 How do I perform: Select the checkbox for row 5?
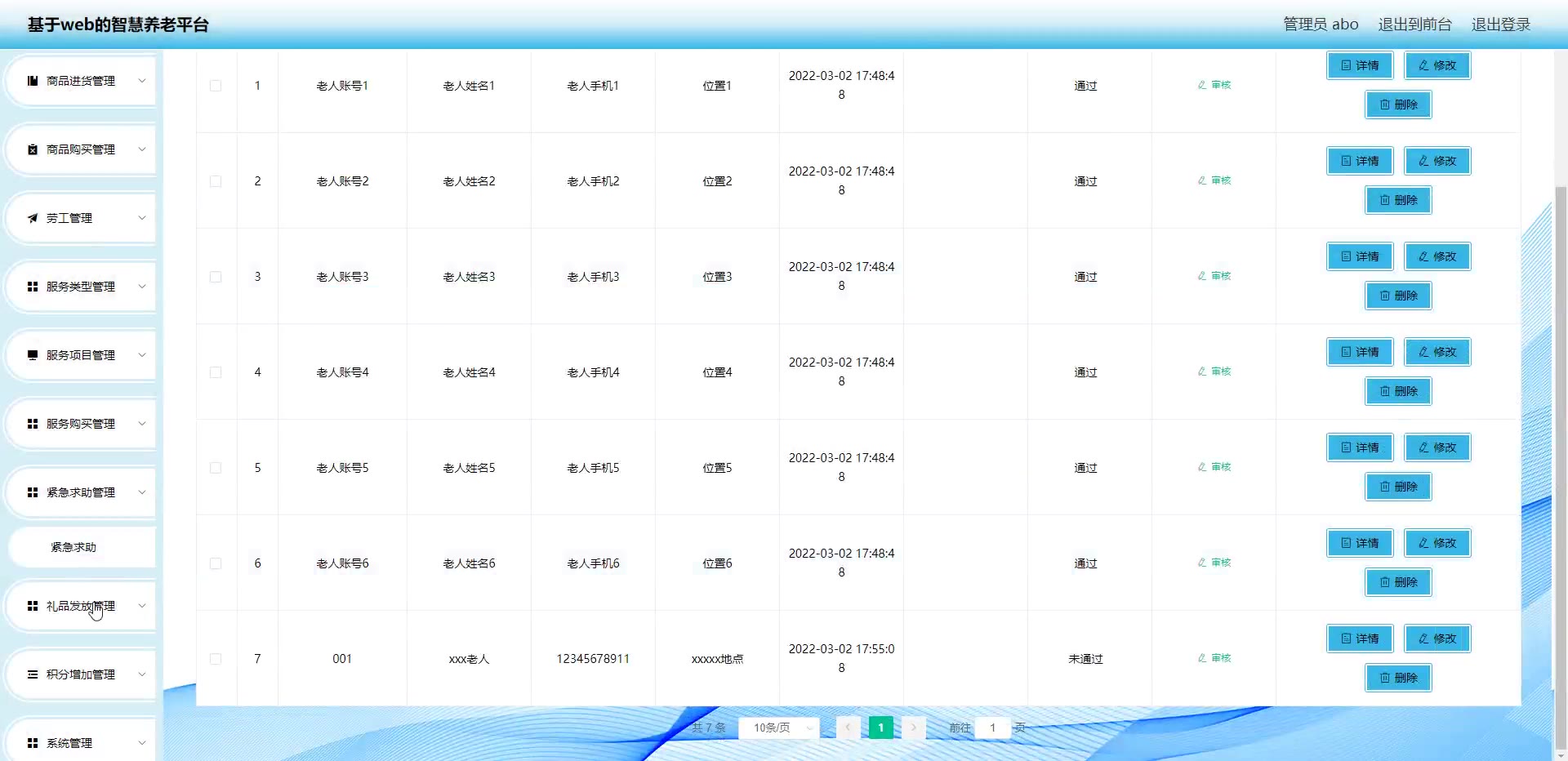click(216, 468)
